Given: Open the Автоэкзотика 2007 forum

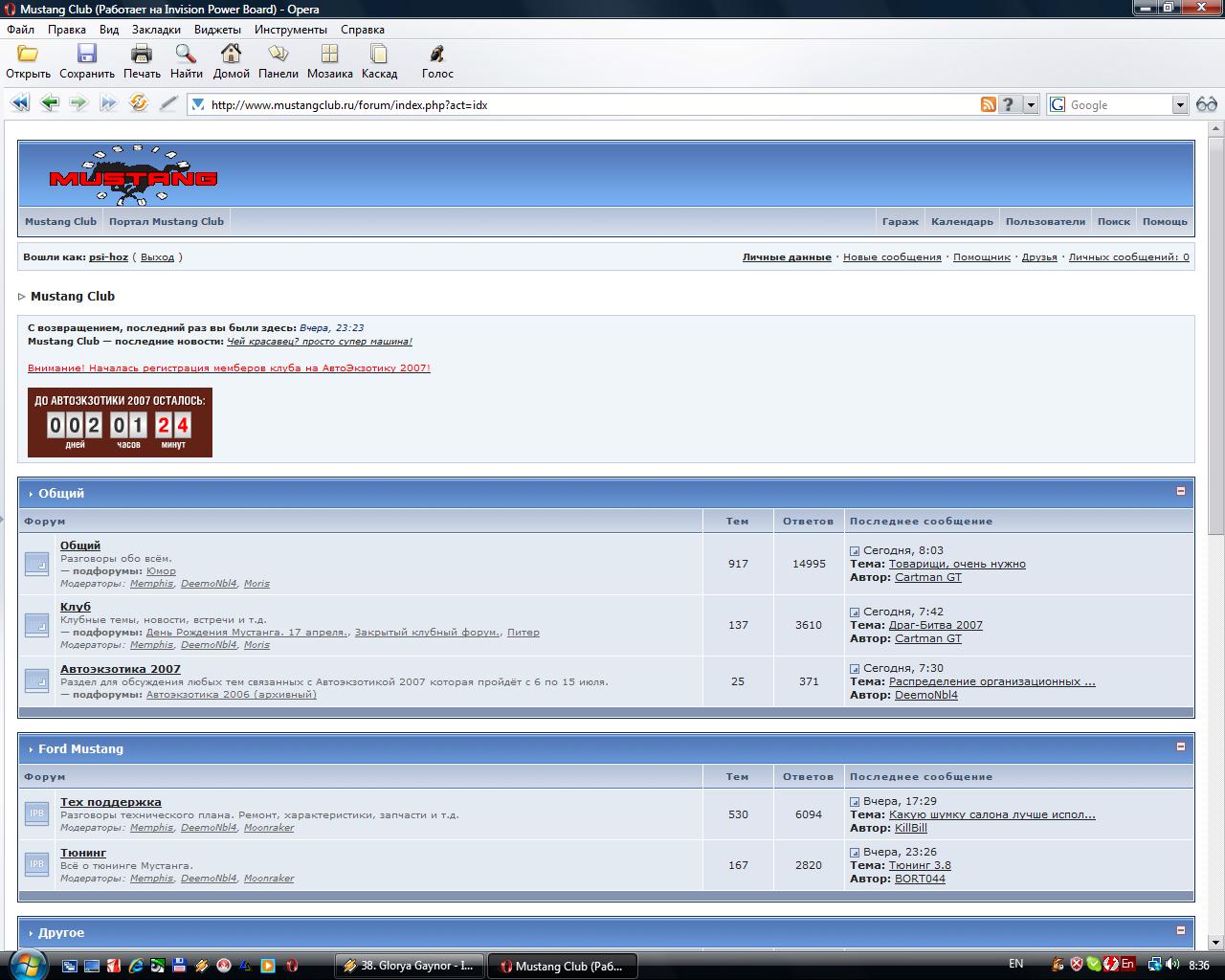Looking at the screenshot, I should (x=121, y=669).
